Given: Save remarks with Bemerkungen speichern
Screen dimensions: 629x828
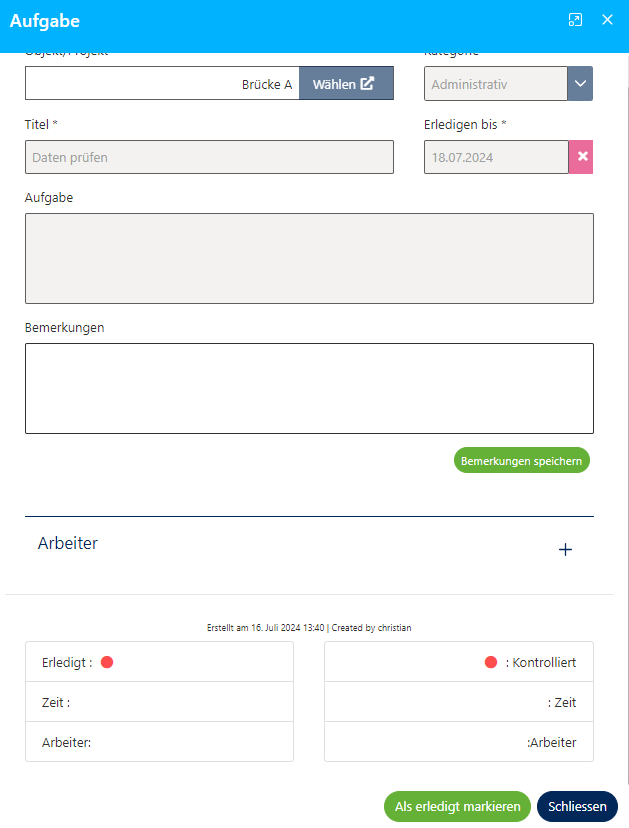Looking at the screenshot, I should (x=521, y=460).
